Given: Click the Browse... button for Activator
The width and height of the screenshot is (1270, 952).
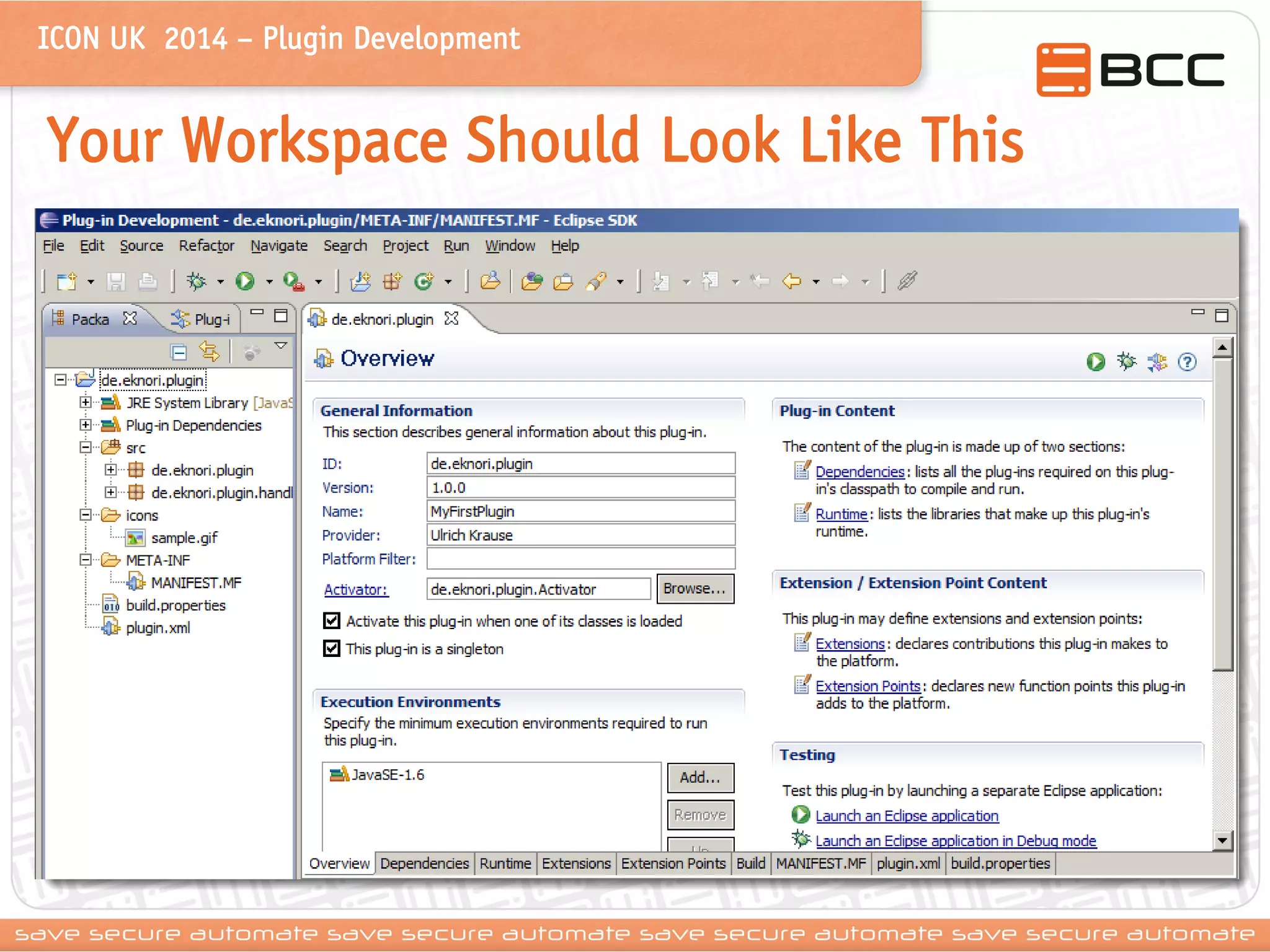Looking at the screenshot, I should click(695, 588).
